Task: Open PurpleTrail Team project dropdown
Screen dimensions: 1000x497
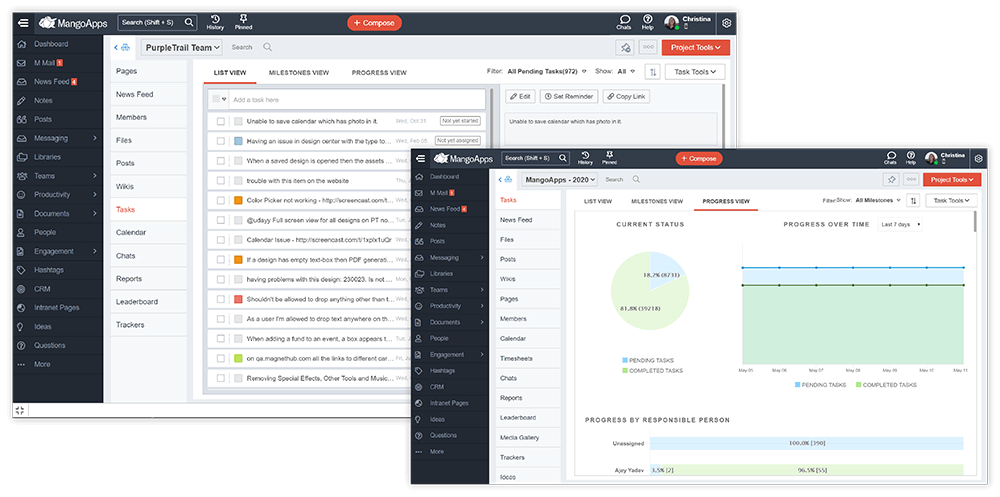Action: (182, 47)
